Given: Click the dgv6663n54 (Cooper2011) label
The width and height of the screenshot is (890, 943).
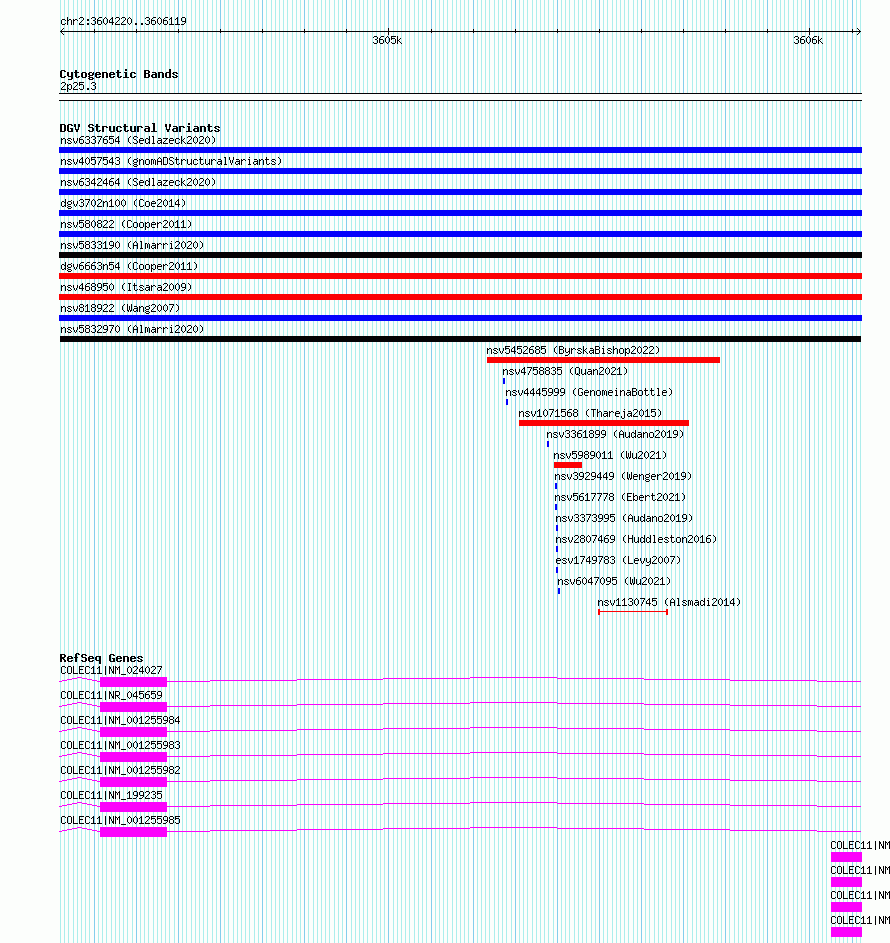Looking at the screenshot, I should [129, 266].
